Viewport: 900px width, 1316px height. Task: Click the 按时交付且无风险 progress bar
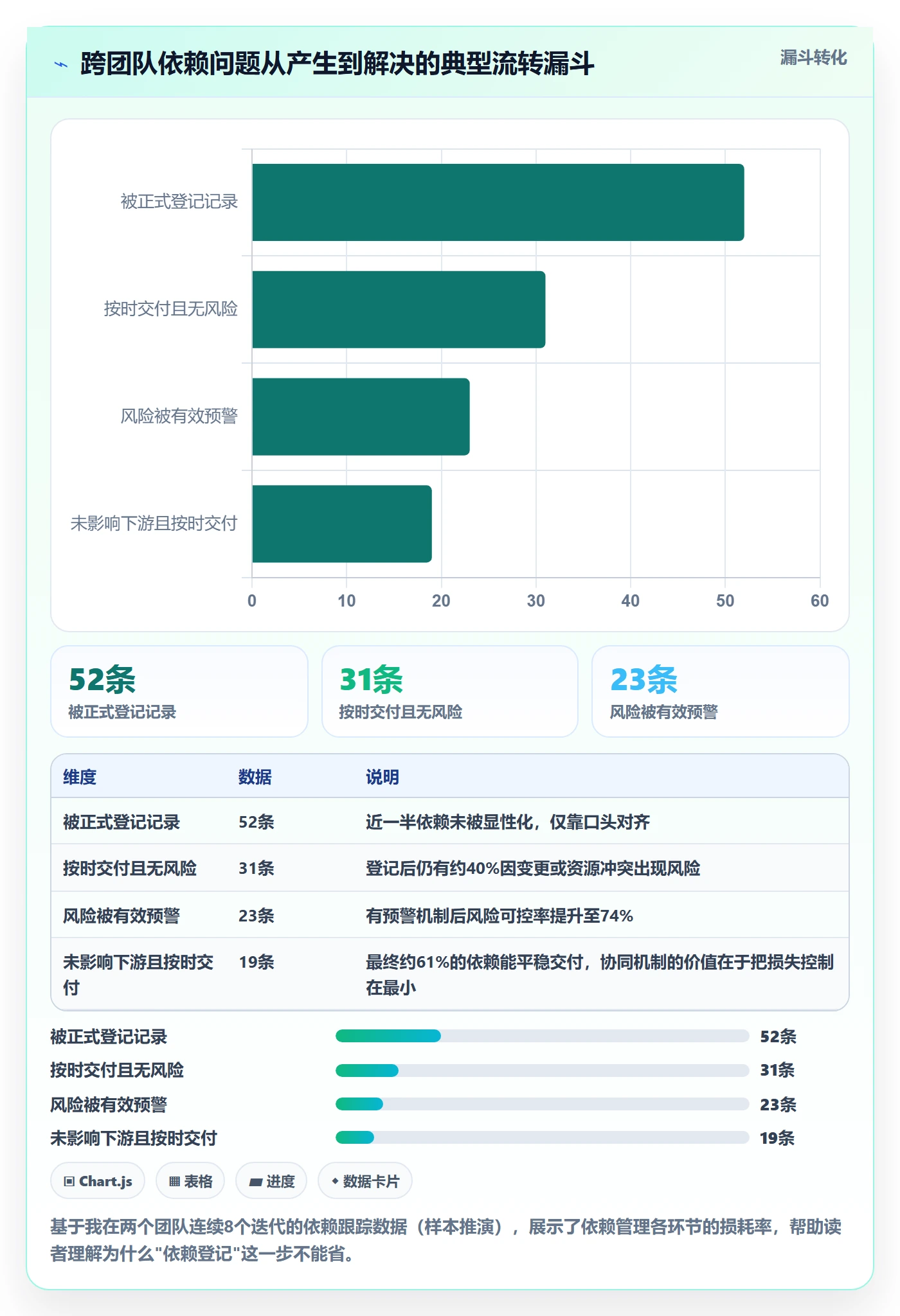click(543, 1070)
